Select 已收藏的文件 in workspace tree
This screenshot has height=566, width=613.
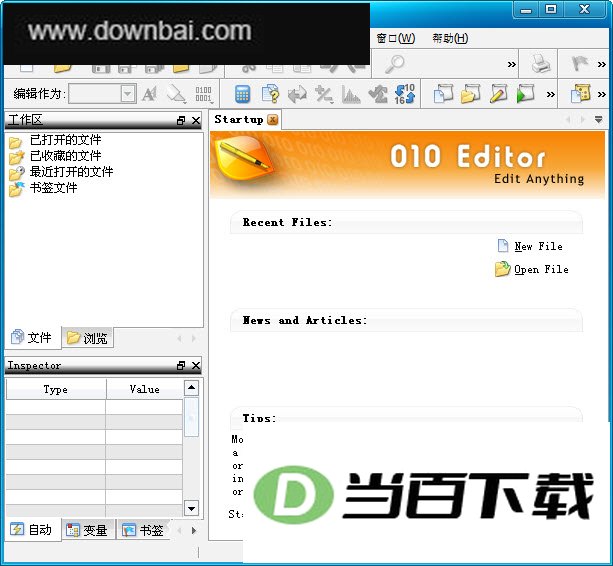[65, 156]
